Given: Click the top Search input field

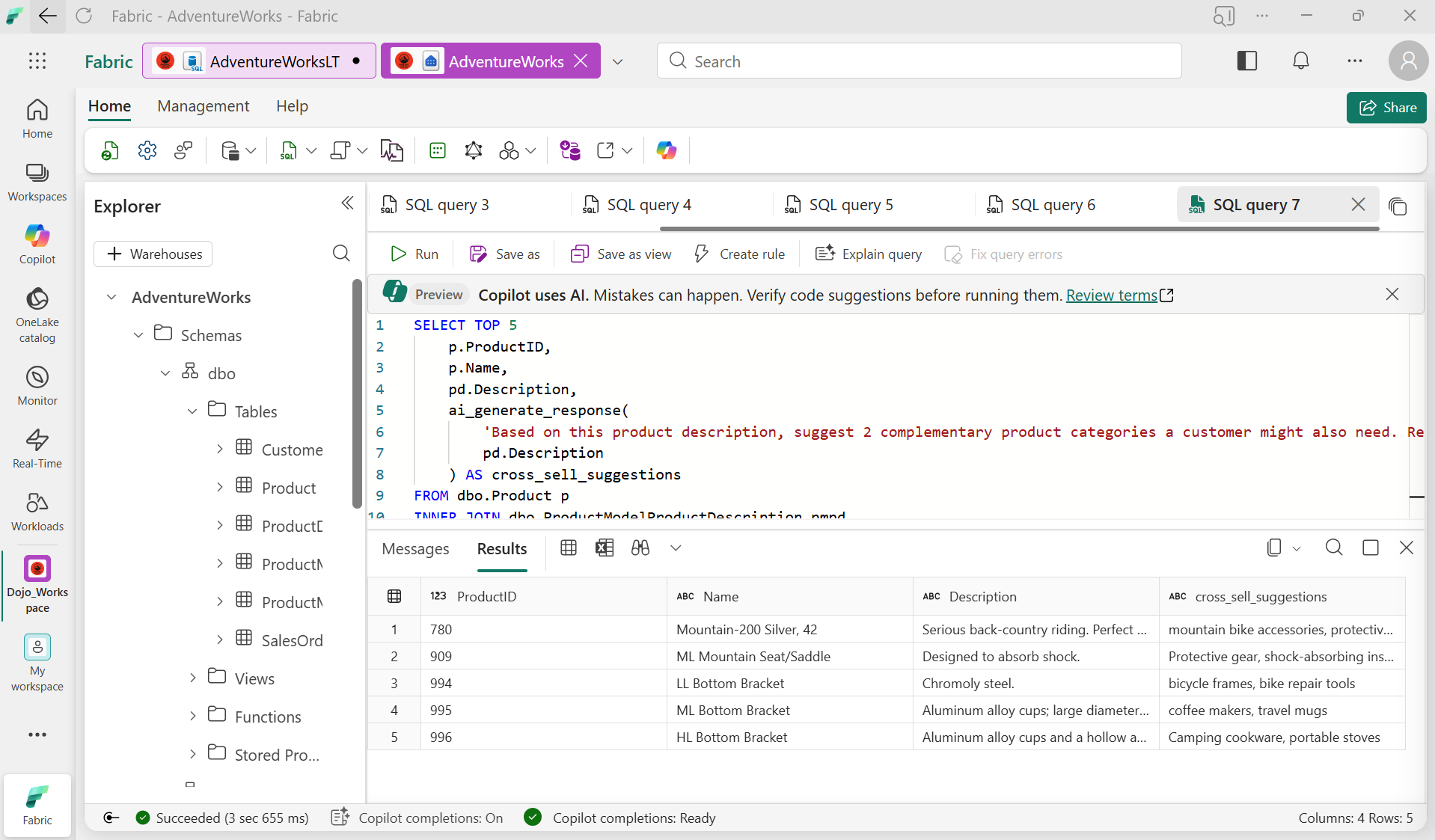Looking at the screenshot, I should tap(919, 61).
